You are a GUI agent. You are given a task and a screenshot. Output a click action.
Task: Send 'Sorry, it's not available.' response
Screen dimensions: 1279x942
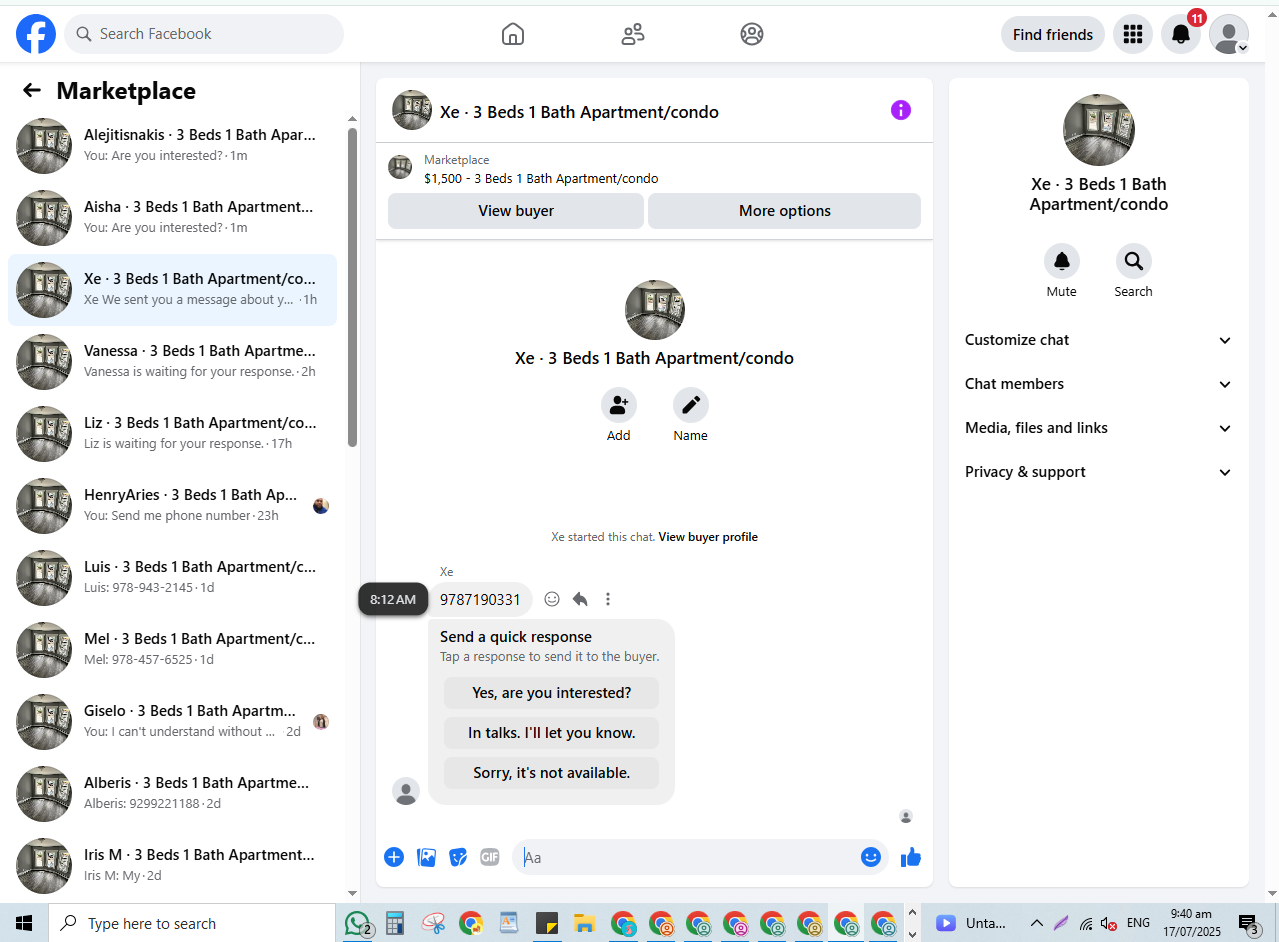coord(551,773)
